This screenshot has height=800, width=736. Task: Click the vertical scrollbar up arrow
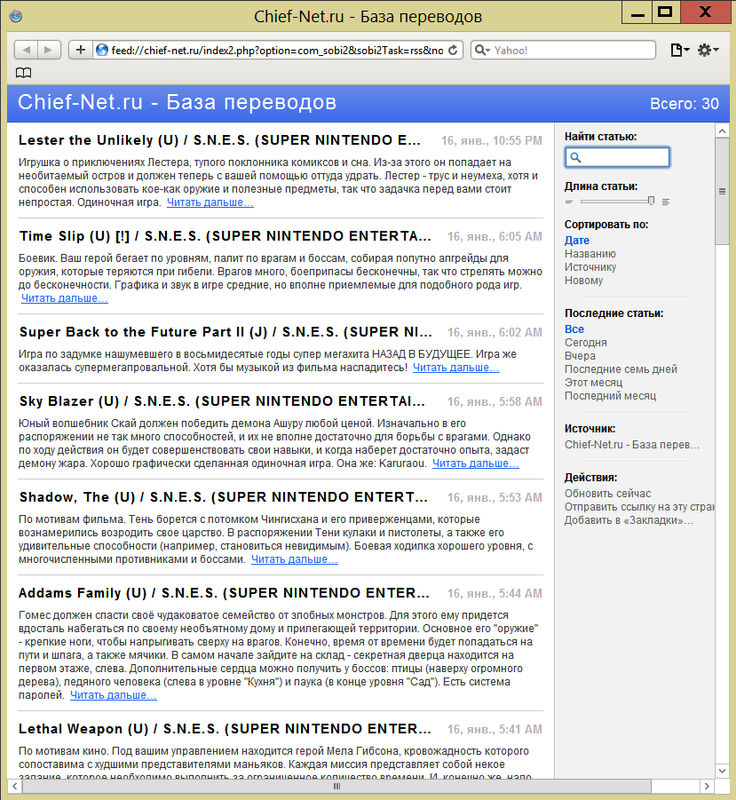(x=722, y=131)
